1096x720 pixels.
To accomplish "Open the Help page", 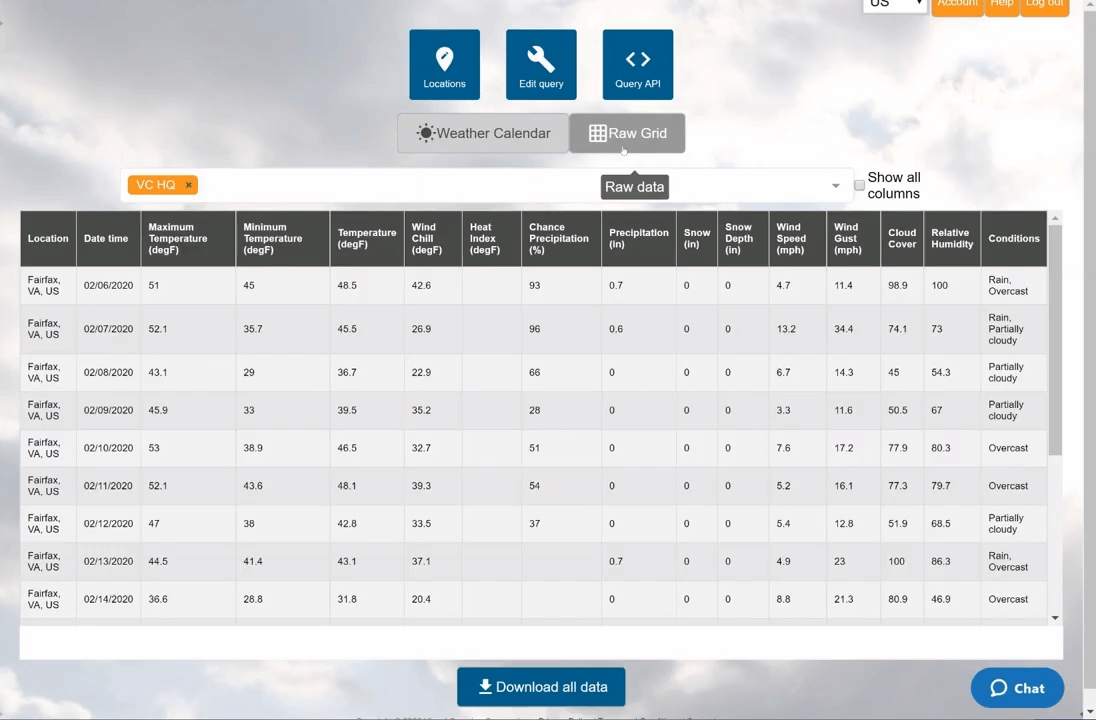I will 1001,5.
